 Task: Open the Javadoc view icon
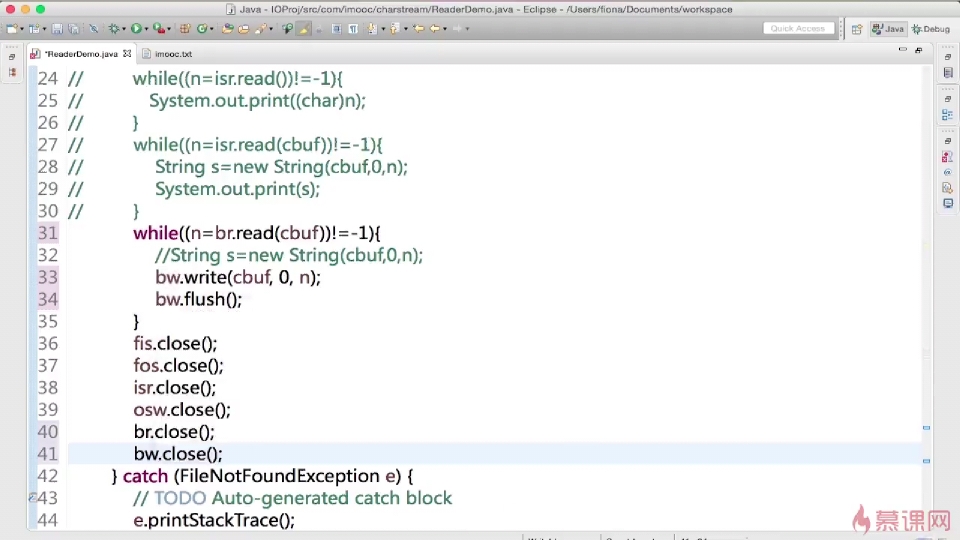tap(948, 173)
